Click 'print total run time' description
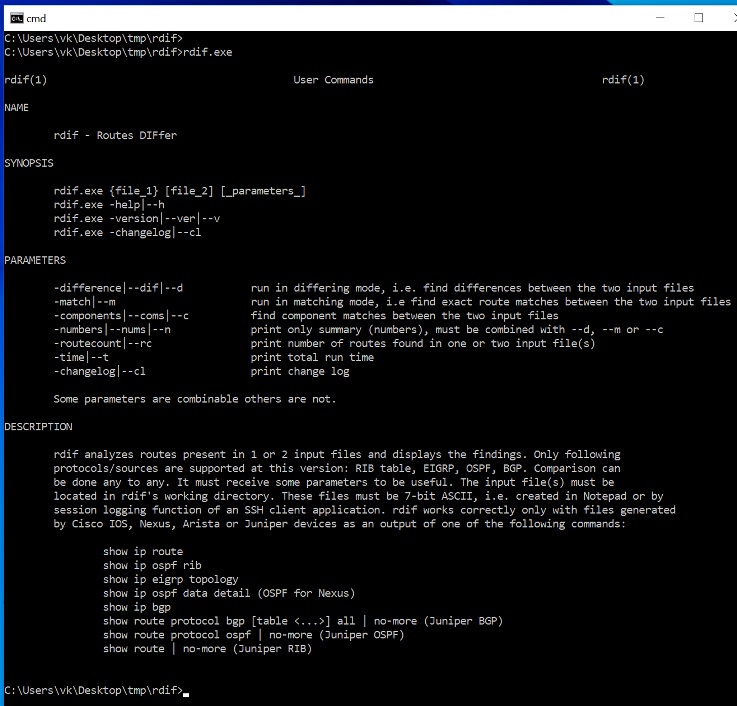The width and height of the screenshot is (737, 706). 312,357
